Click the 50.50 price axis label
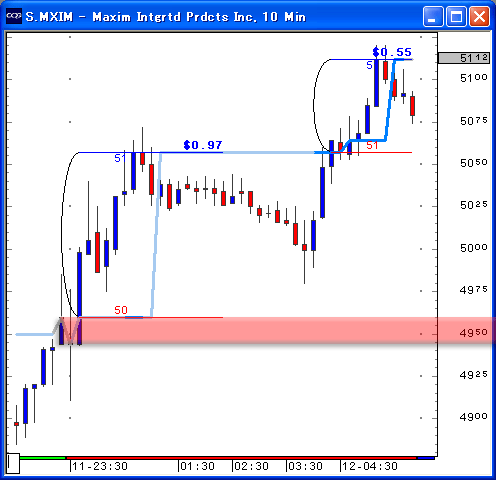This screenshot has height=480, width=496. (474, 163)
